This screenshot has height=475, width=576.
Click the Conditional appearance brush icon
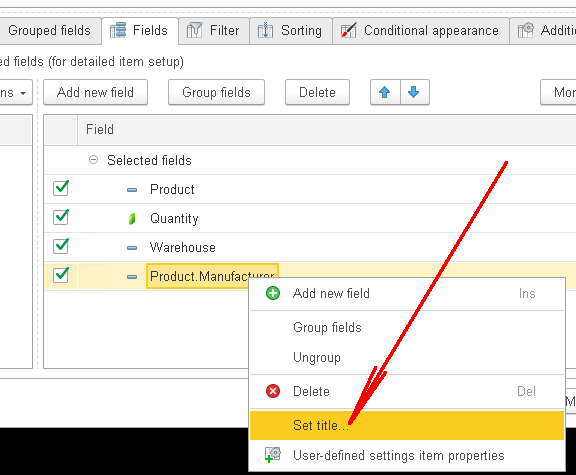click(349, 30)
